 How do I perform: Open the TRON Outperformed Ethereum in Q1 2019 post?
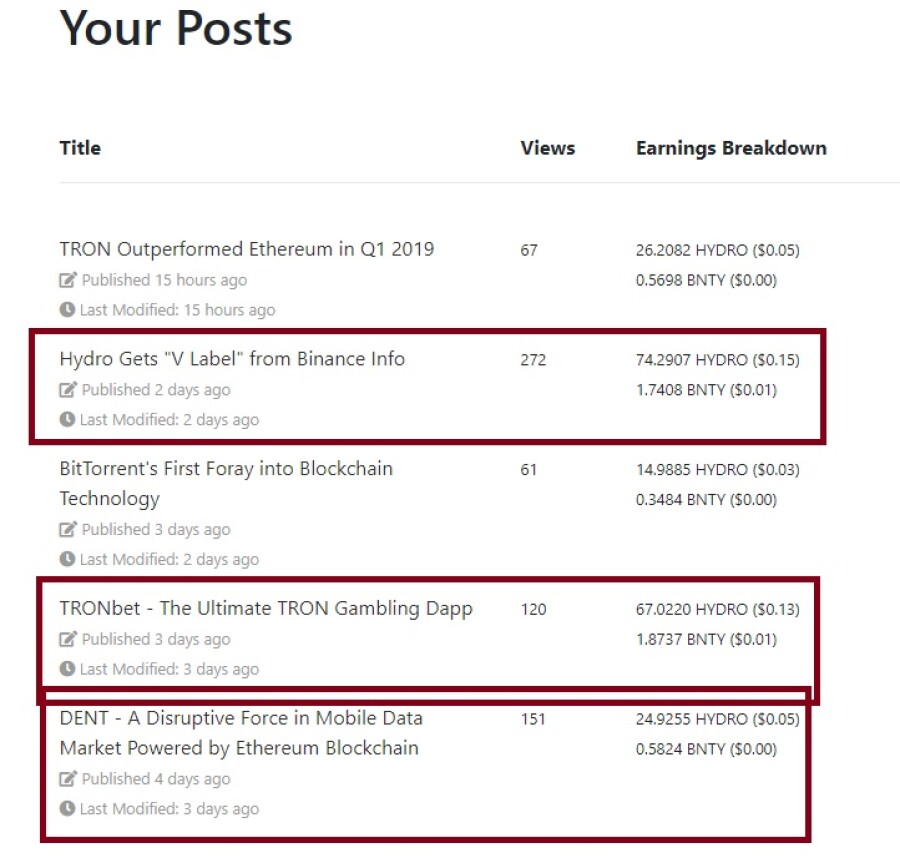pyautogui.click(x=247, y=250)
